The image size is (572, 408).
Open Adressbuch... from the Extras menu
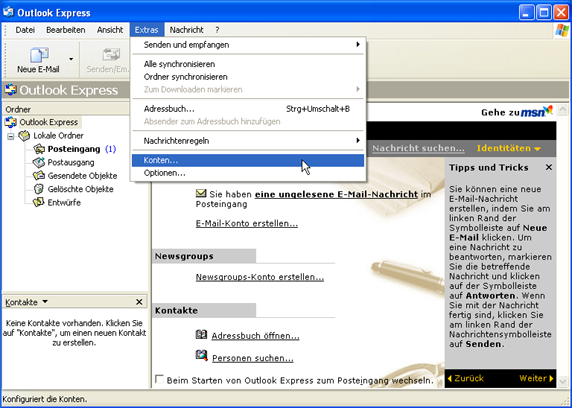click(248, 109)
